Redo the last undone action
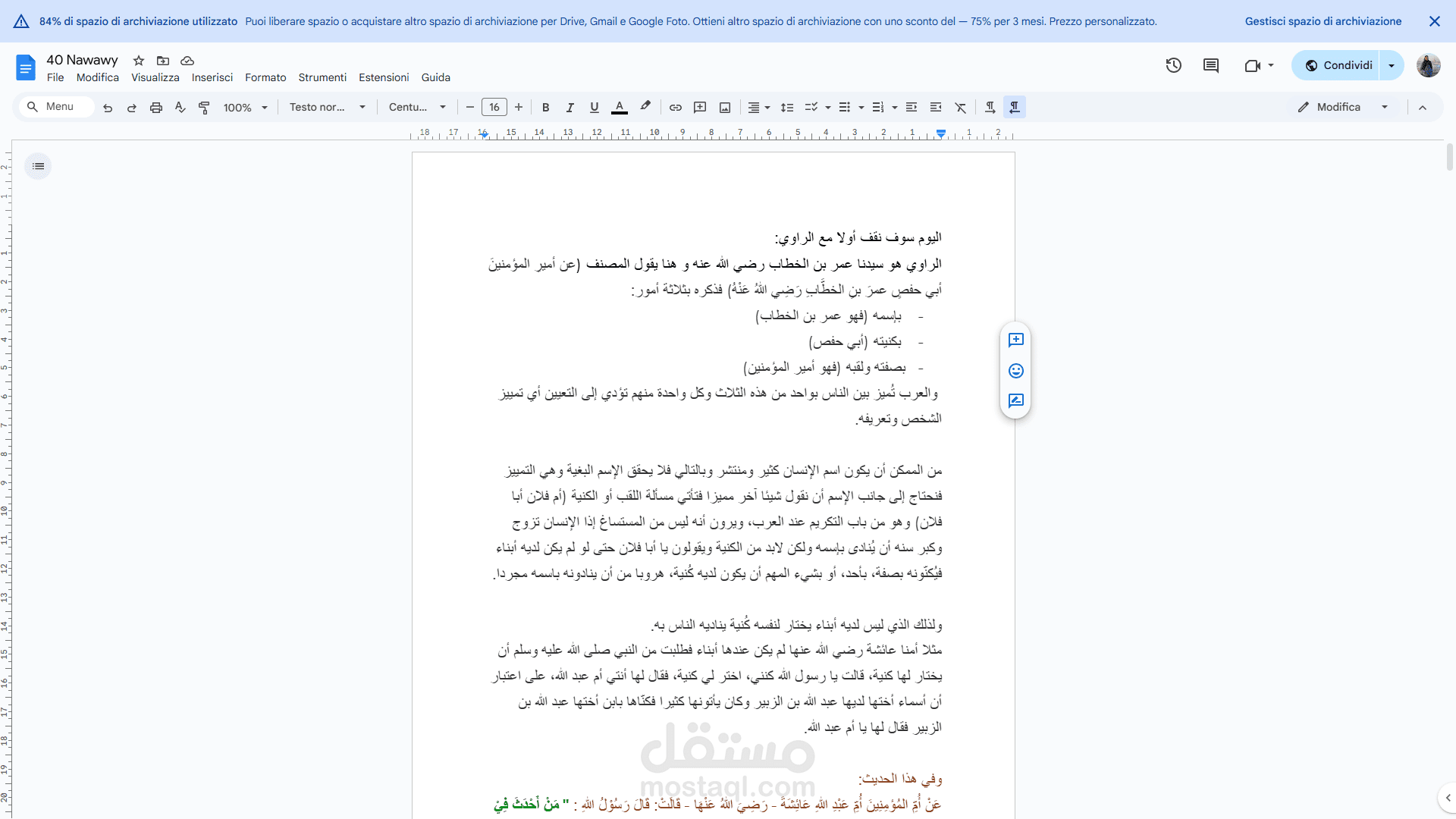Viewport: 1456px width, 819px height. (x=132, y=108)
